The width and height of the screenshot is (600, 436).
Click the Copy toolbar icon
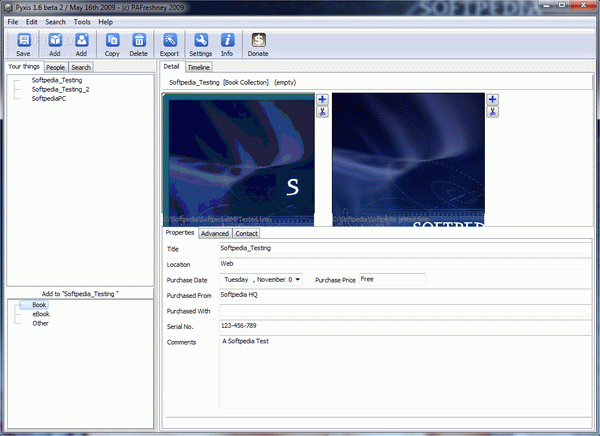112,40
